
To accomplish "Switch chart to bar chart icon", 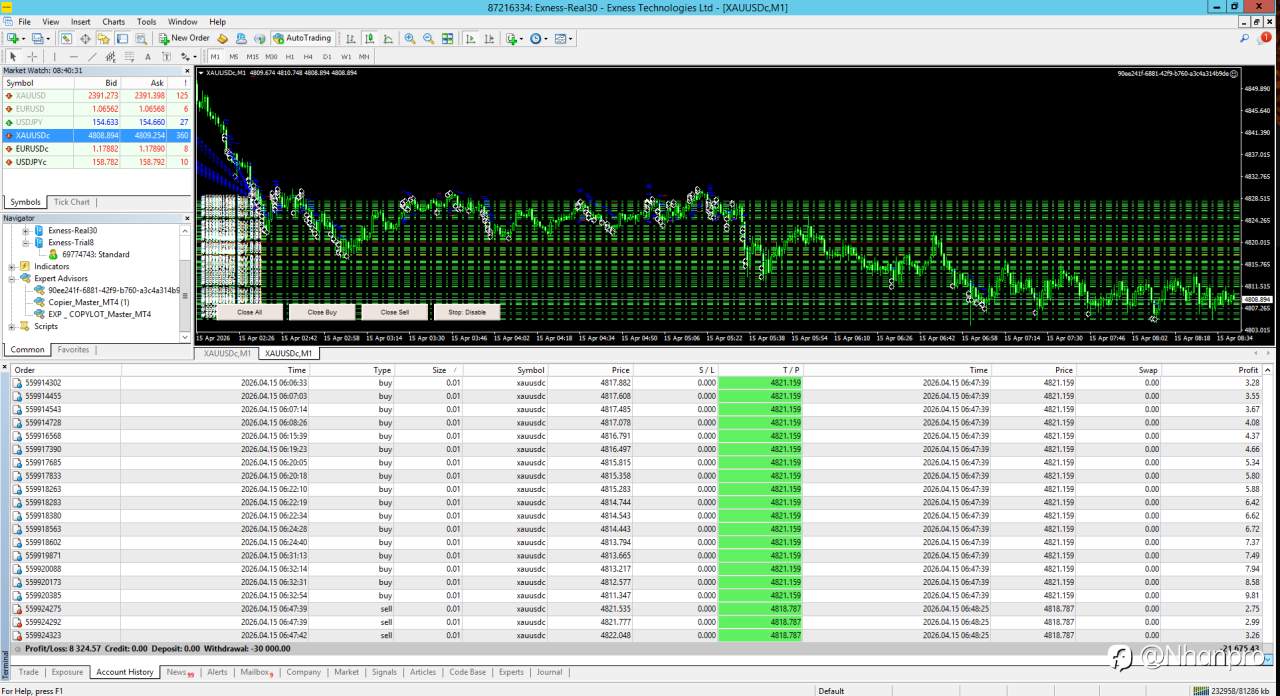I will coord(351,38).
